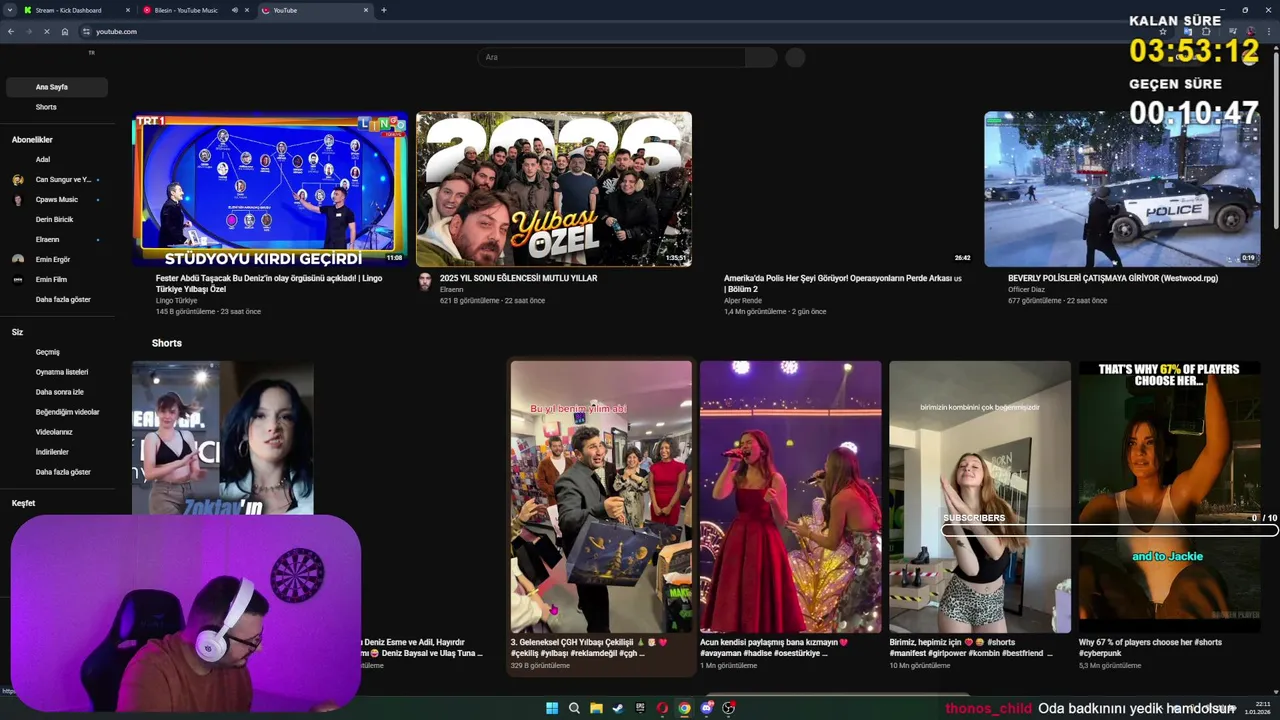Open Birimiz hepimiz için short thumbnail

[x=980, y=497]
